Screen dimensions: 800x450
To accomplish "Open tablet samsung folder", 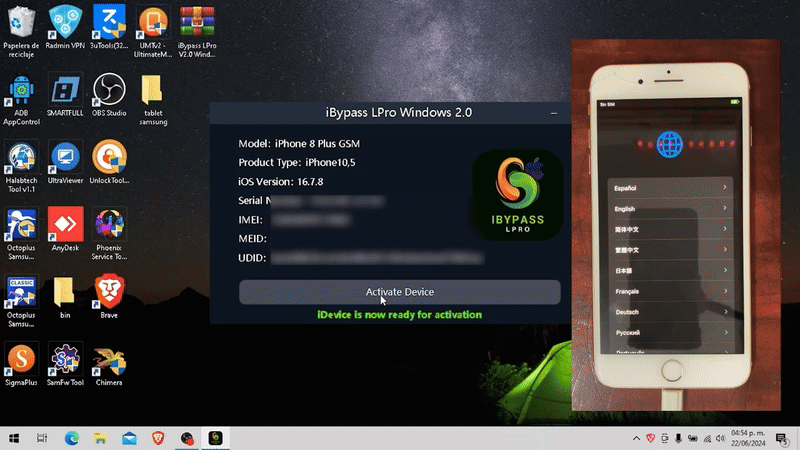I will point(153,99).
